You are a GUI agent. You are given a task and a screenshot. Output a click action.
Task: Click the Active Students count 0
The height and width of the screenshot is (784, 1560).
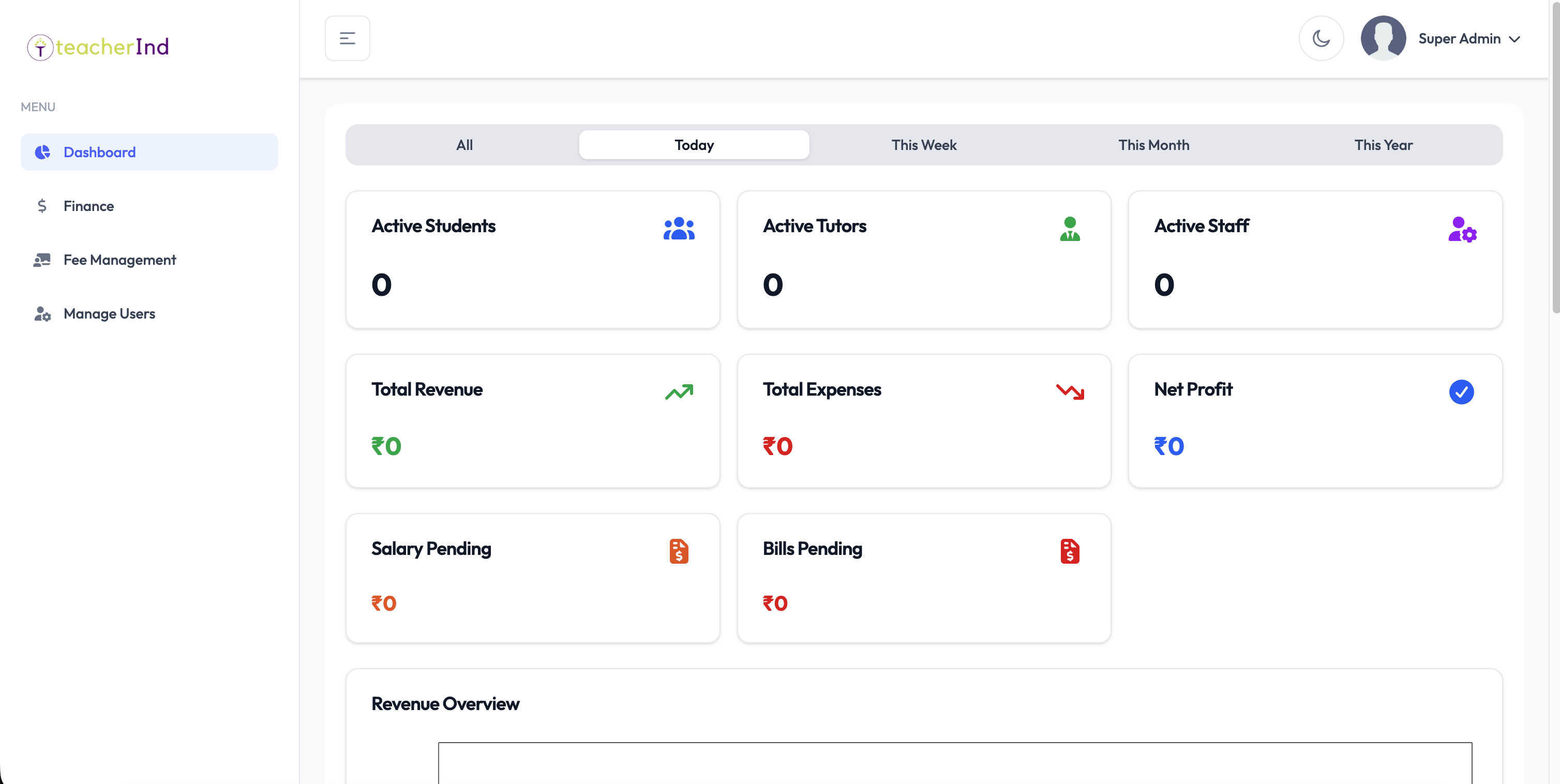[381, 284]
